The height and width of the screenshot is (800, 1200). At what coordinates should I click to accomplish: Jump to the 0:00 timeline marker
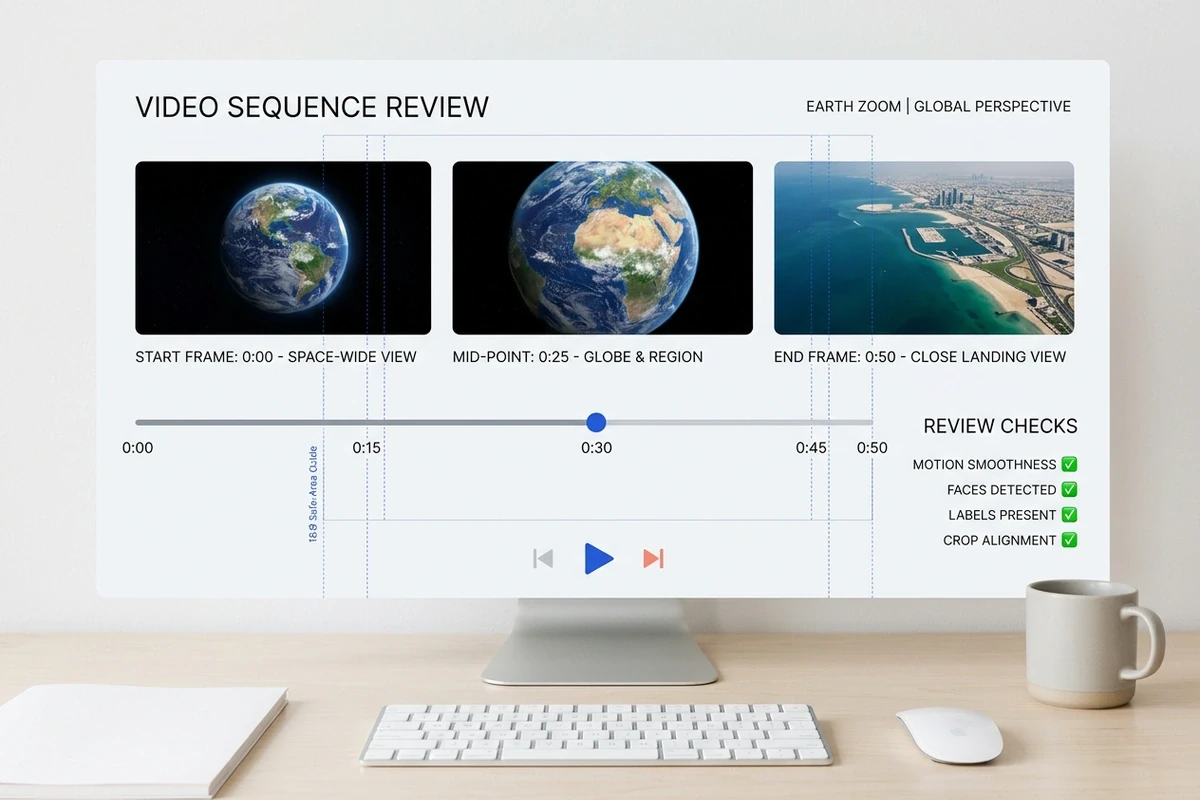coord(138,448)
